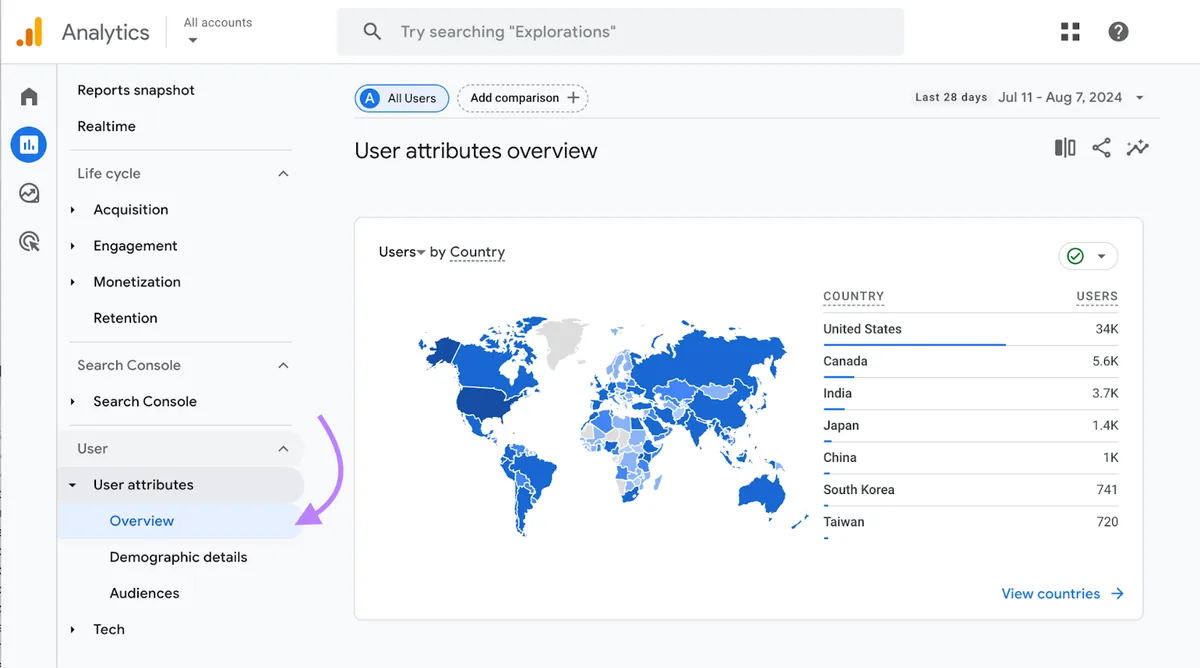Open the Audiences report
Viewport: 1200px width, 668px height.
(x=144, y=593)
